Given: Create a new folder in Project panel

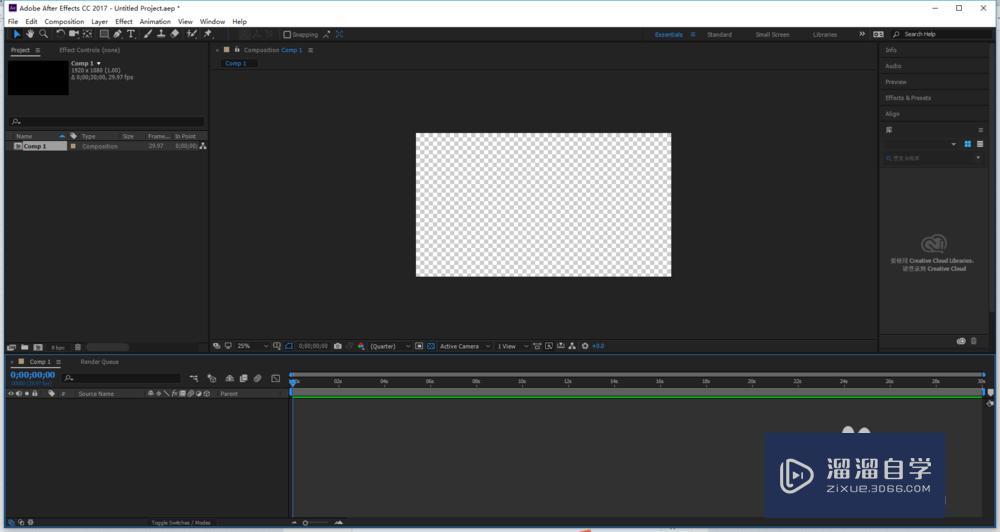Looking at the screenshot, I should point(24,347).
